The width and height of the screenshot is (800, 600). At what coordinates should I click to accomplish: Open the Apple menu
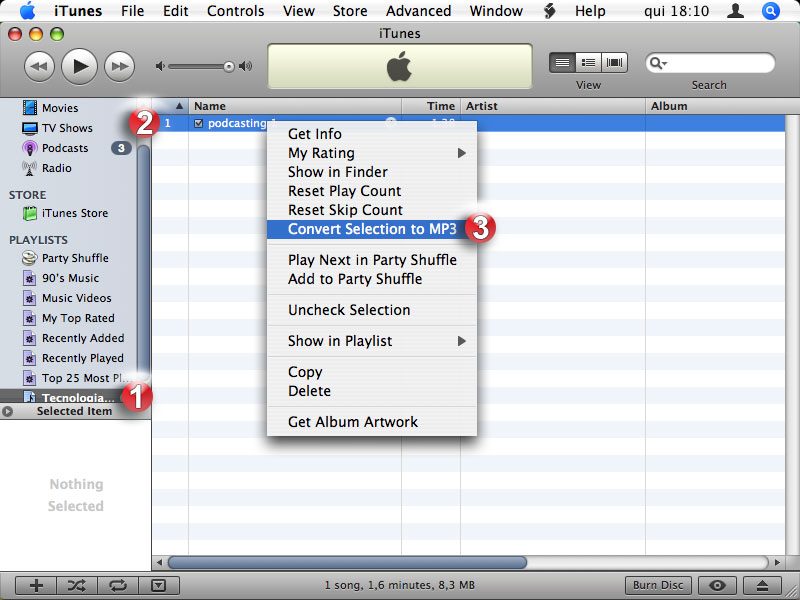coord(27,11)
